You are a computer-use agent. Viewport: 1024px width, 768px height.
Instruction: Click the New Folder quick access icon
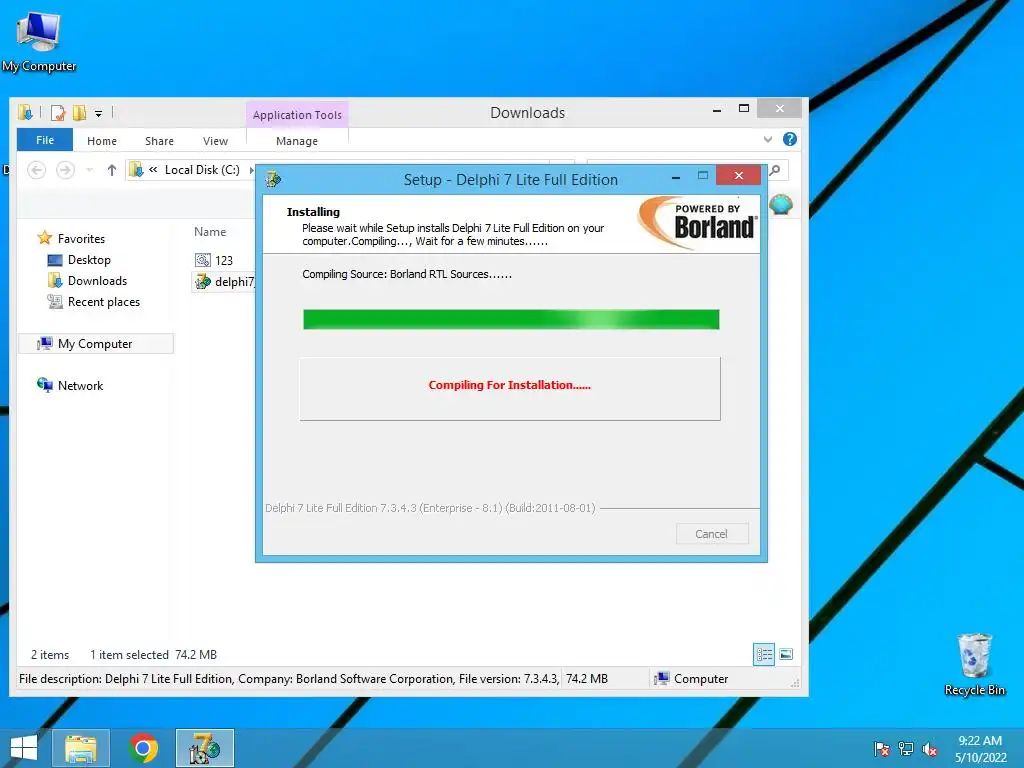pyautogui.click(x=79, y=113)
